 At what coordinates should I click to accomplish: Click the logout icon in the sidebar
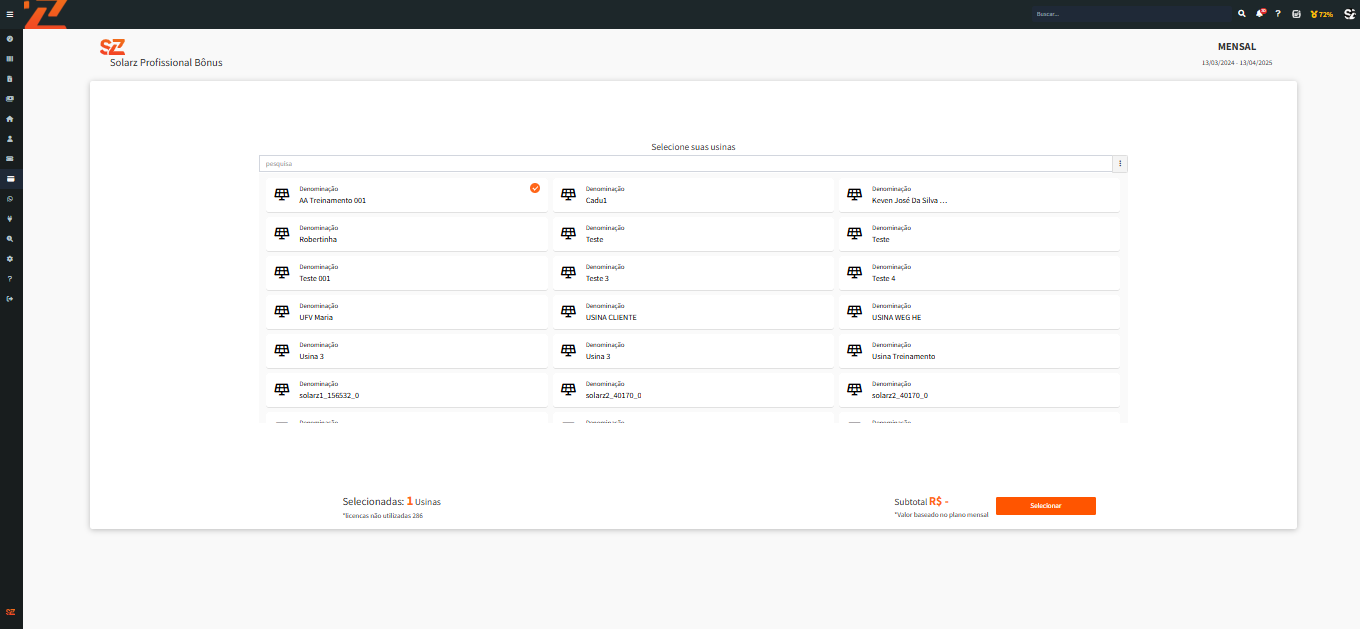click(10, 299)
